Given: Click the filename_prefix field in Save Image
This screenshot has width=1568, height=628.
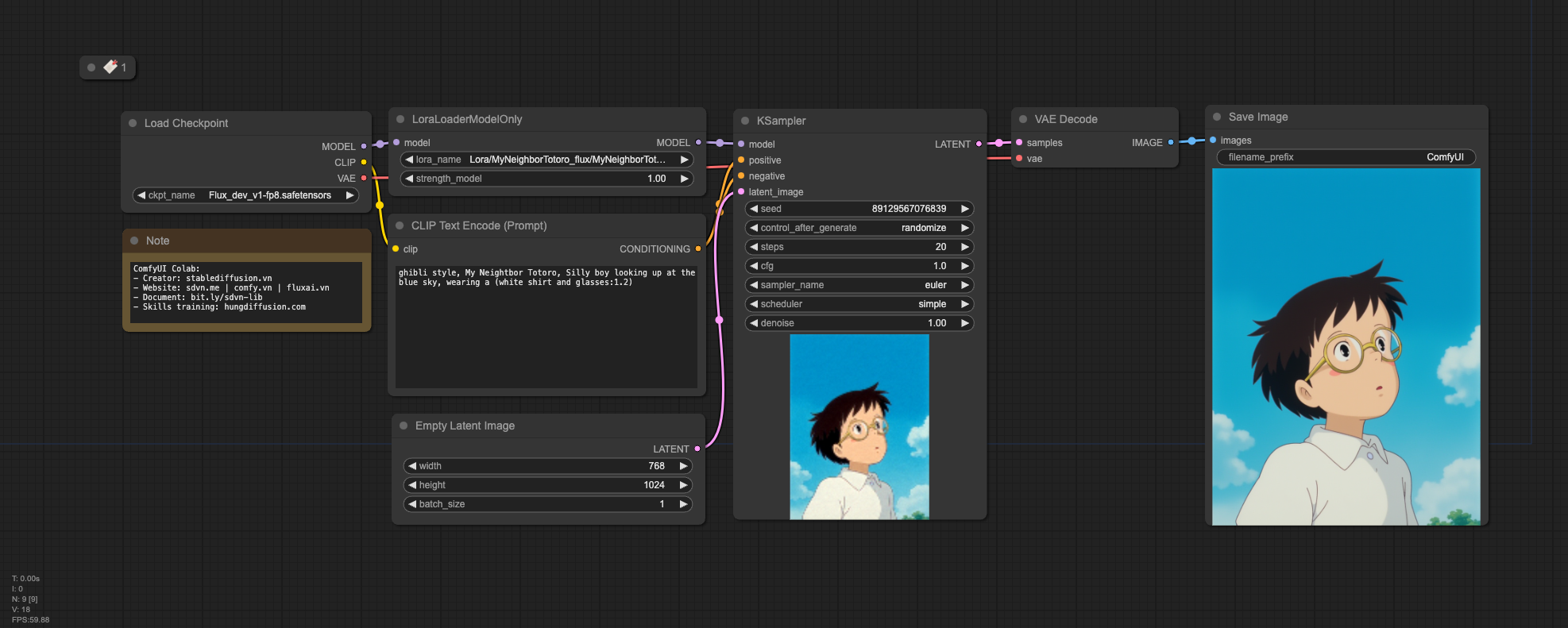Looking at the screenshot, I should [1346, 157].
